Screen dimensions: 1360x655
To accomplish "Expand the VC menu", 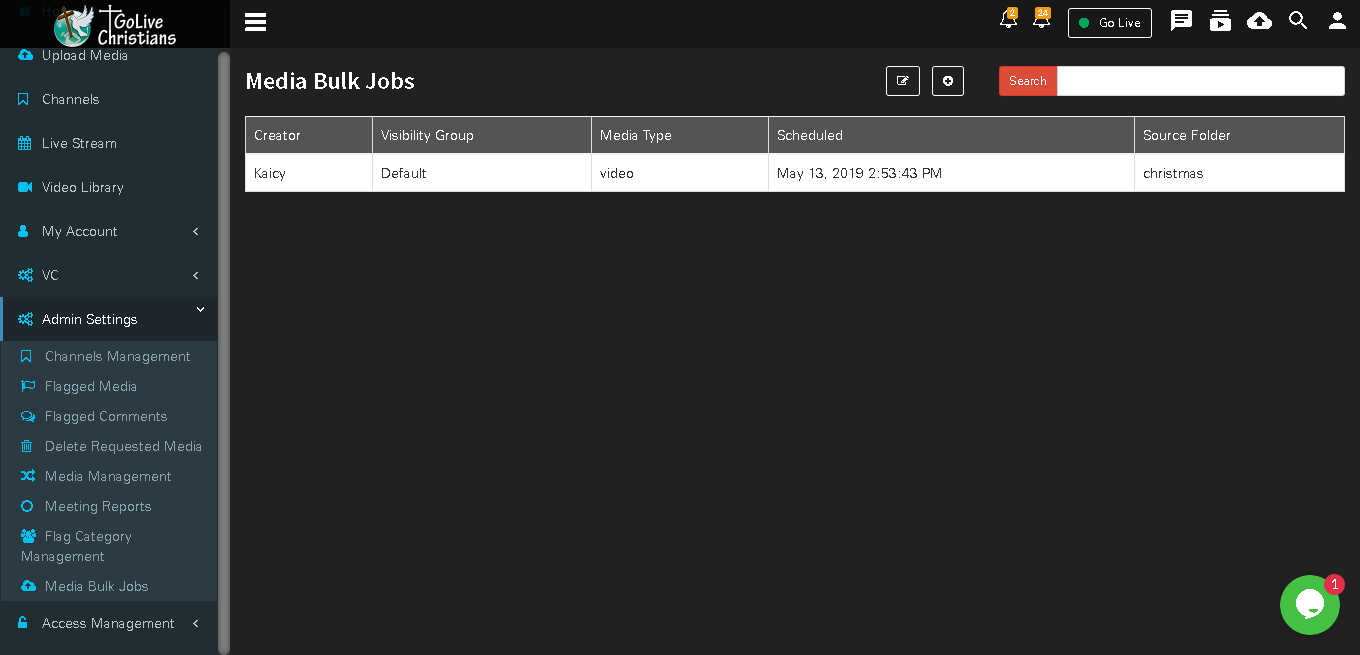I will tap(108, 275).
